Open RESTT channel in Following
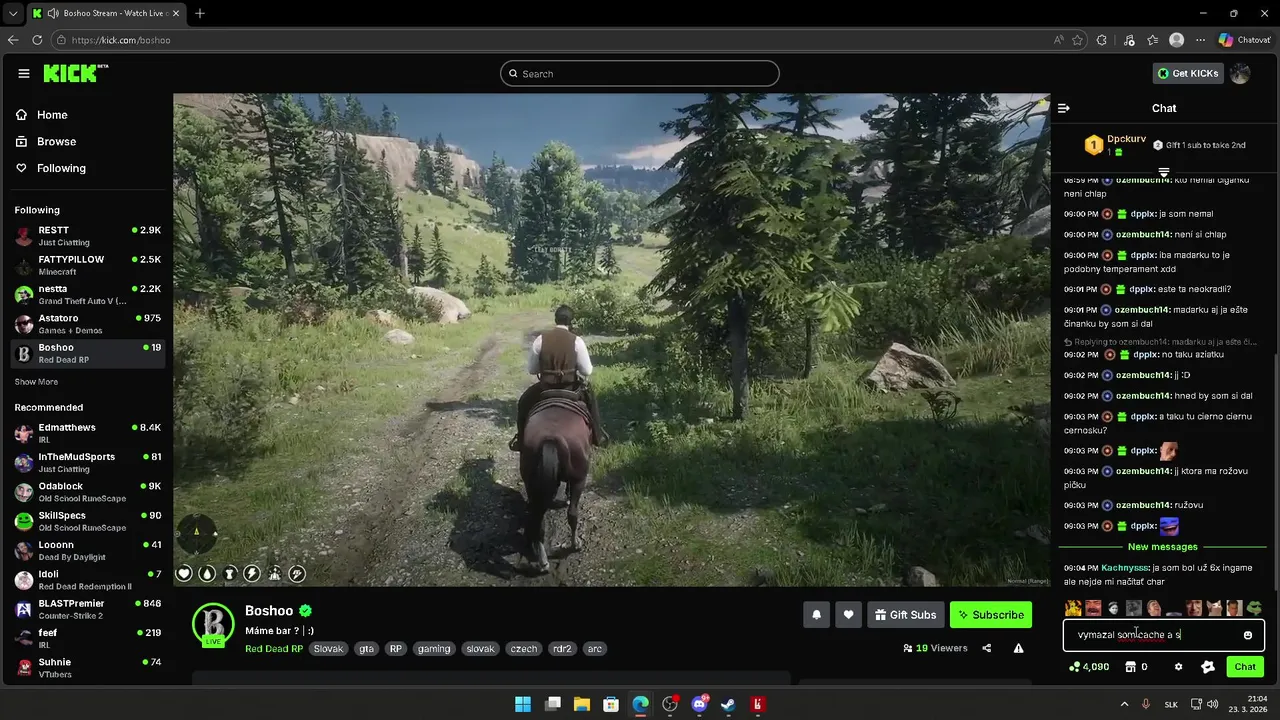 click(88, 236)
